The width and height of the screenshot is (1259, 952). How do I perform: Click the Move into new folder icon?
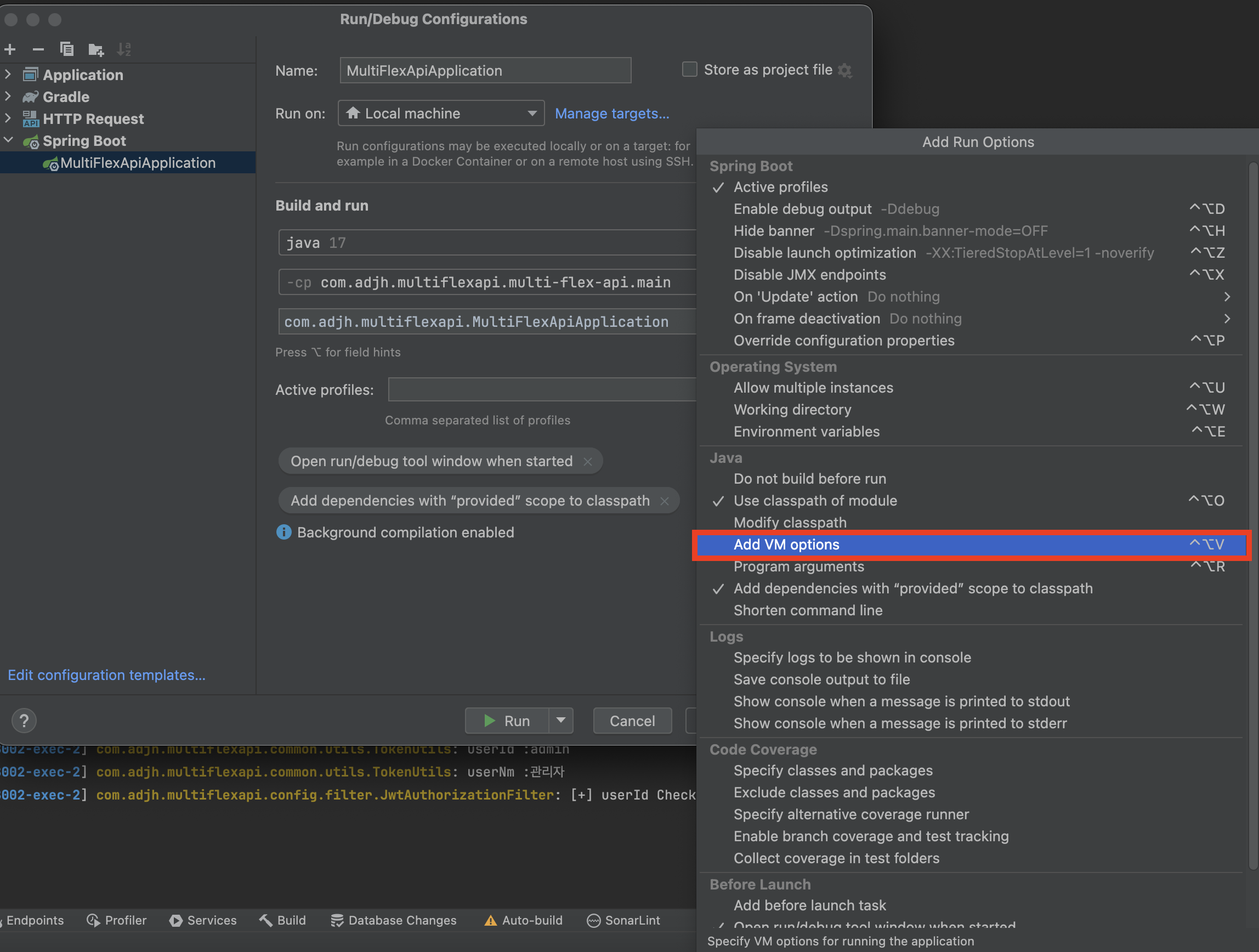95,49
